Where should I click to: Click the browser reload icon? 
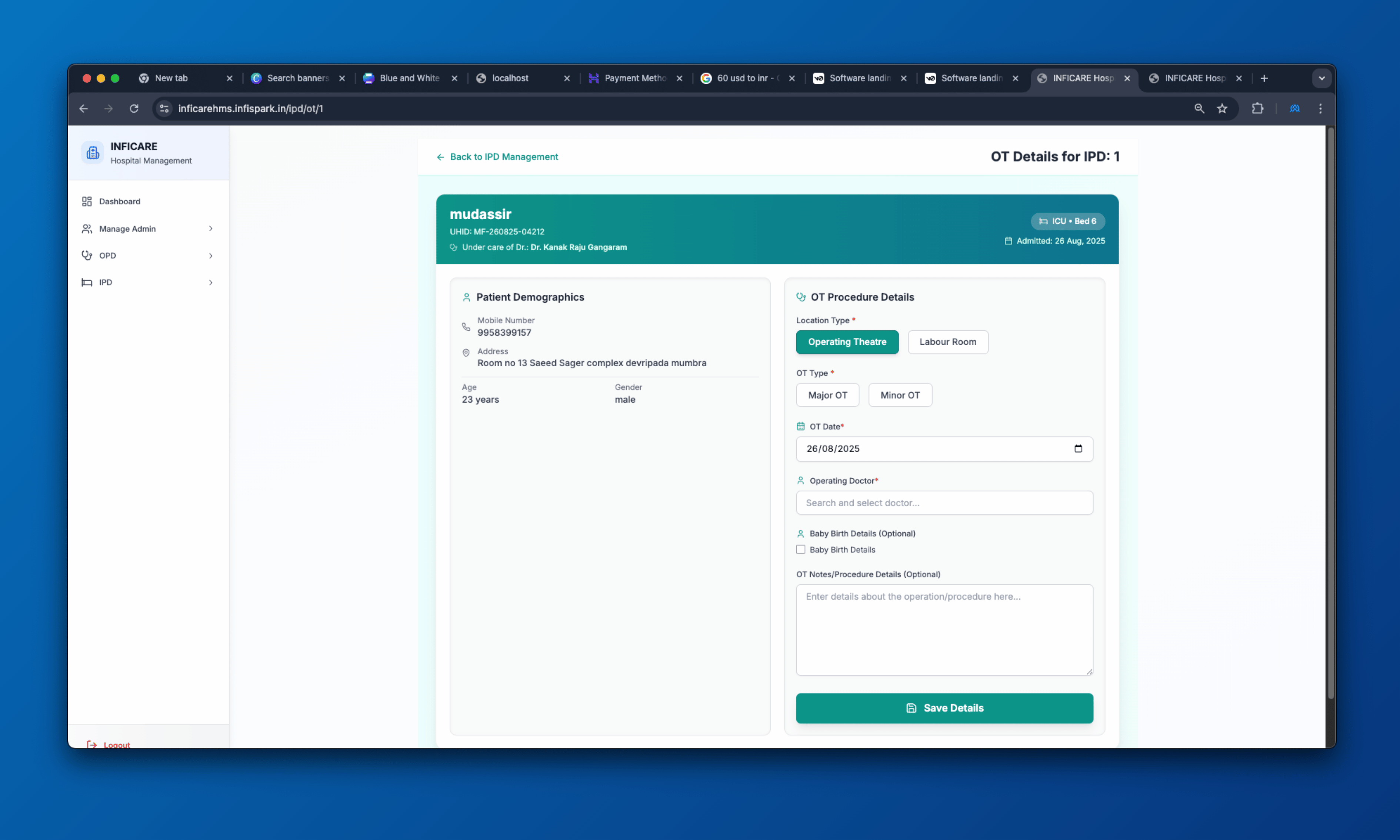point(134,108)
